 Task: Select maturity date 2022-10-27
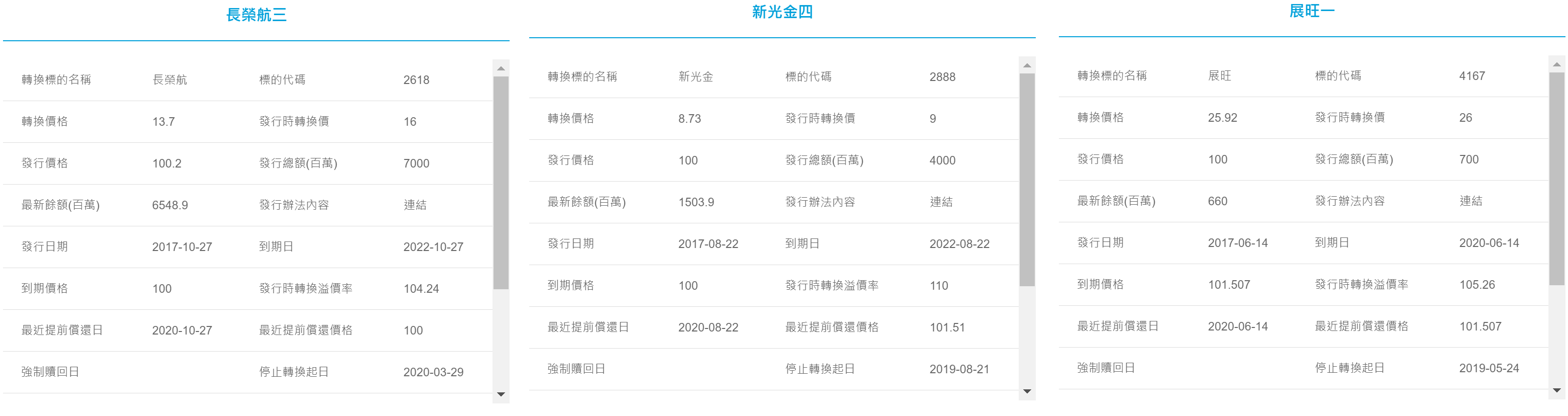pyautogui.click(x=433, y=246)
